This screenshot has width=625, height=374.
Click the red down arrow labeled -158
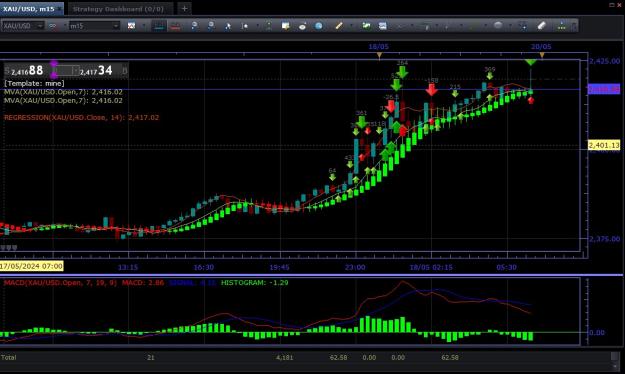point(431,90)
